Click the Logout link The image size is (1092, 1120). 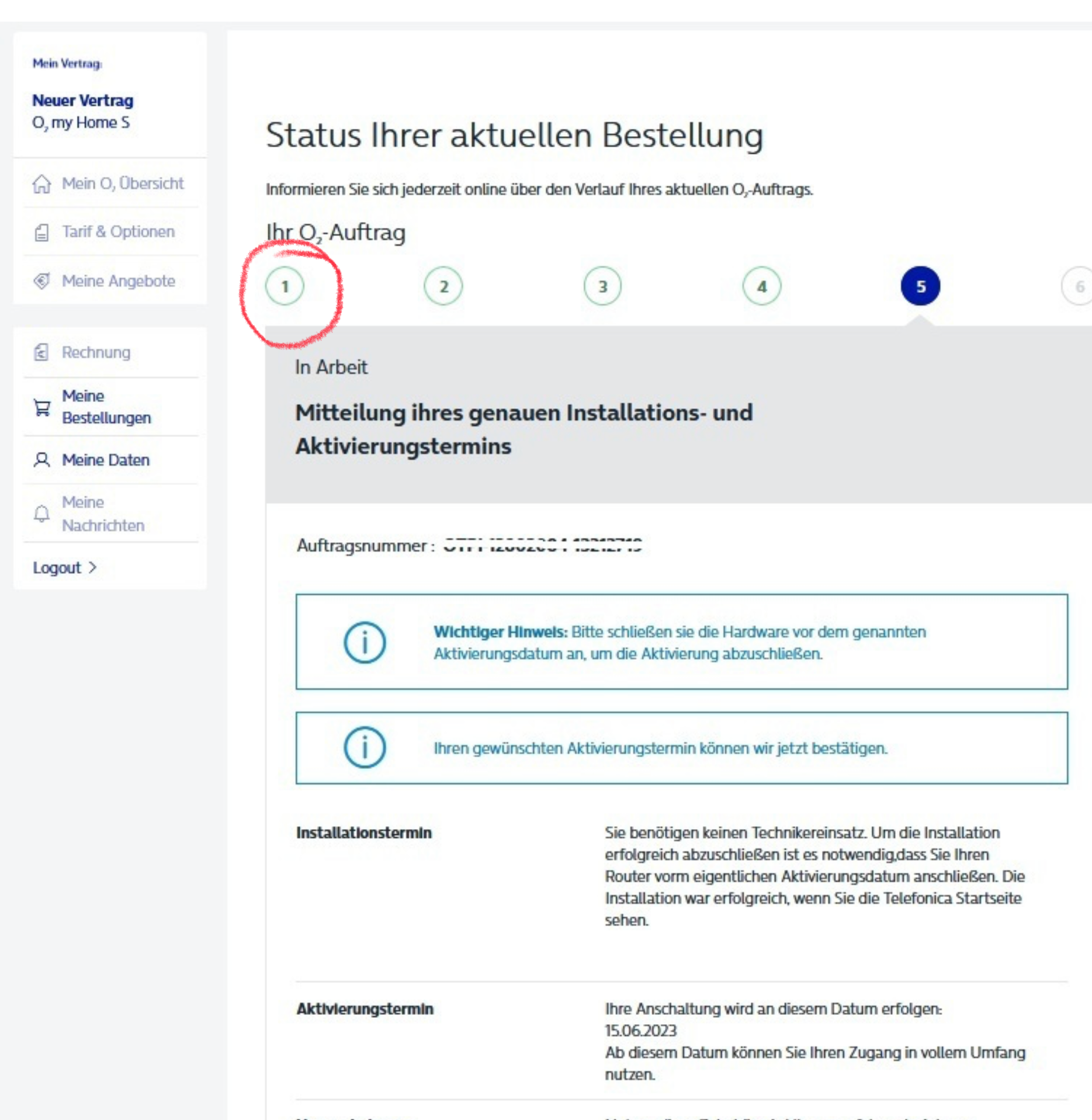[x=57, y=567]
